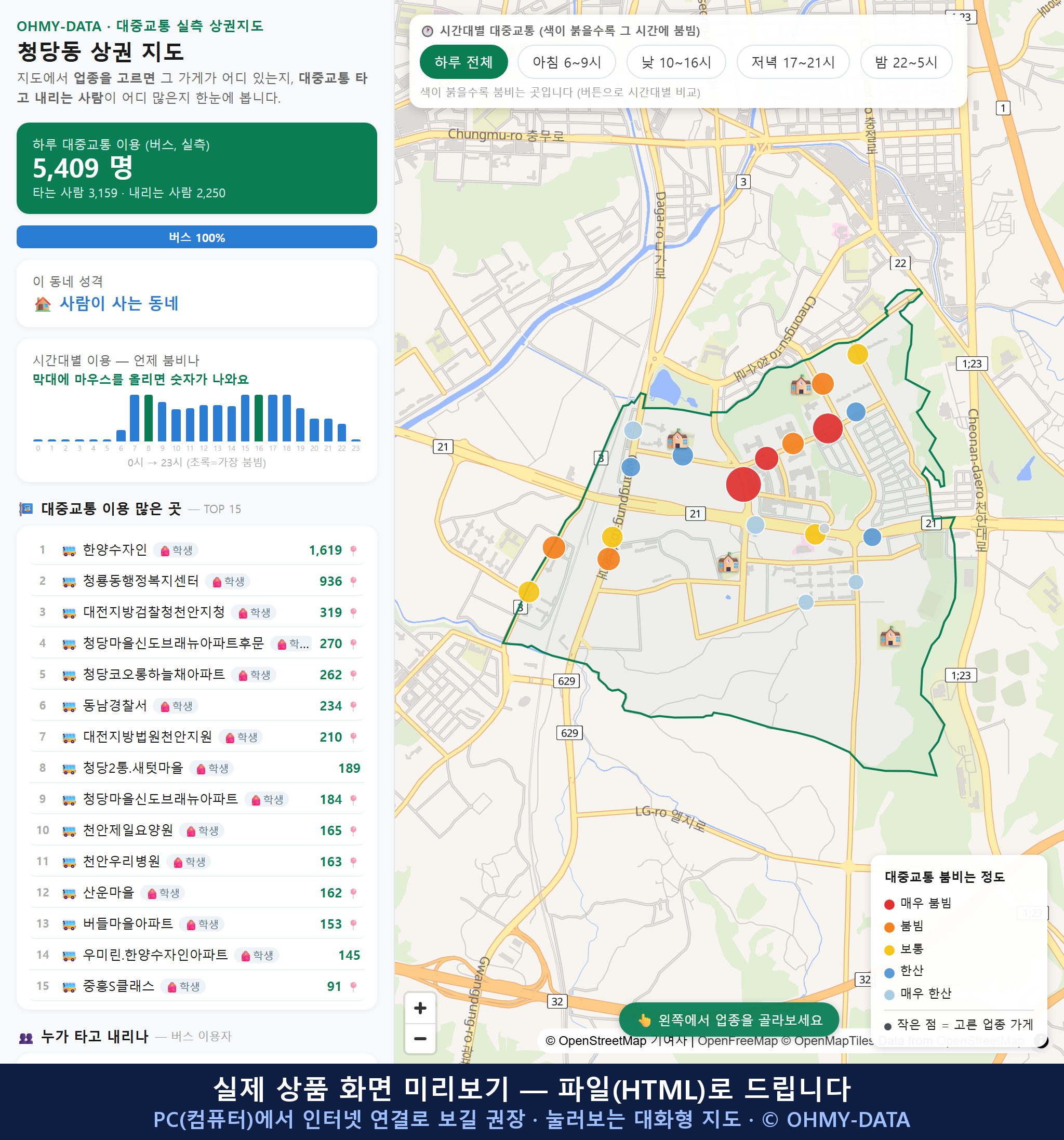Click the school icon beside the top orange circle
Viewport: 1064px width, 1140px height.
coord(801,385)
